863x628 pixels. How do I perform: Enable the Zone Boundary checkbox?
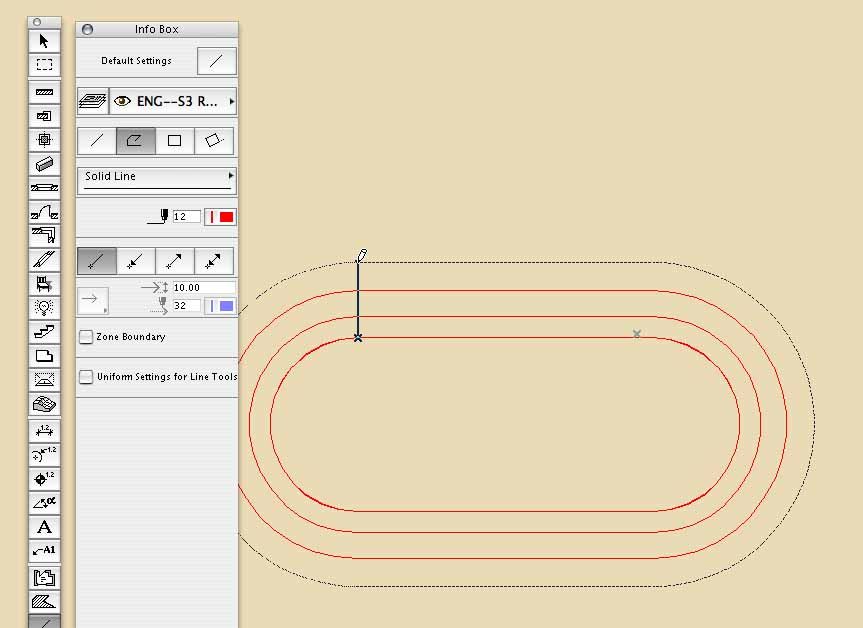coord(86,337)
